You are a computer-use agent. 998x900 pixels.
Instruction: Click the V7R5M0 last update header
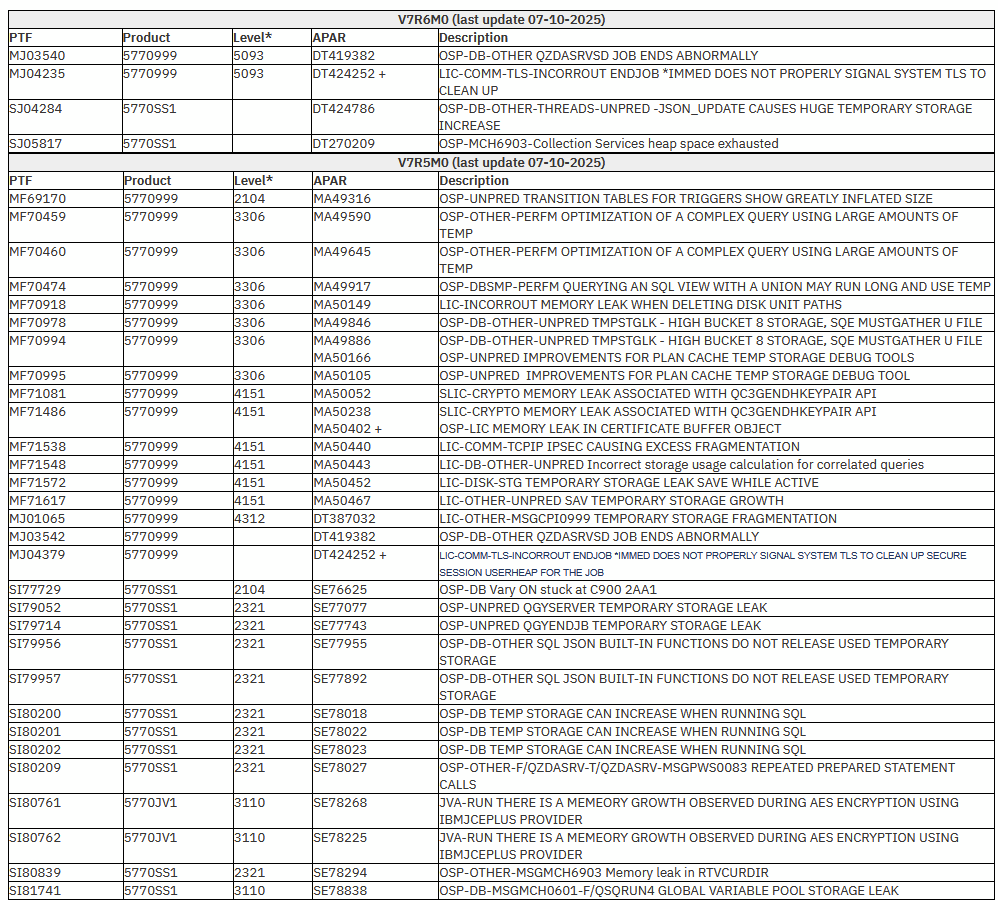click(x=501, y=163)
